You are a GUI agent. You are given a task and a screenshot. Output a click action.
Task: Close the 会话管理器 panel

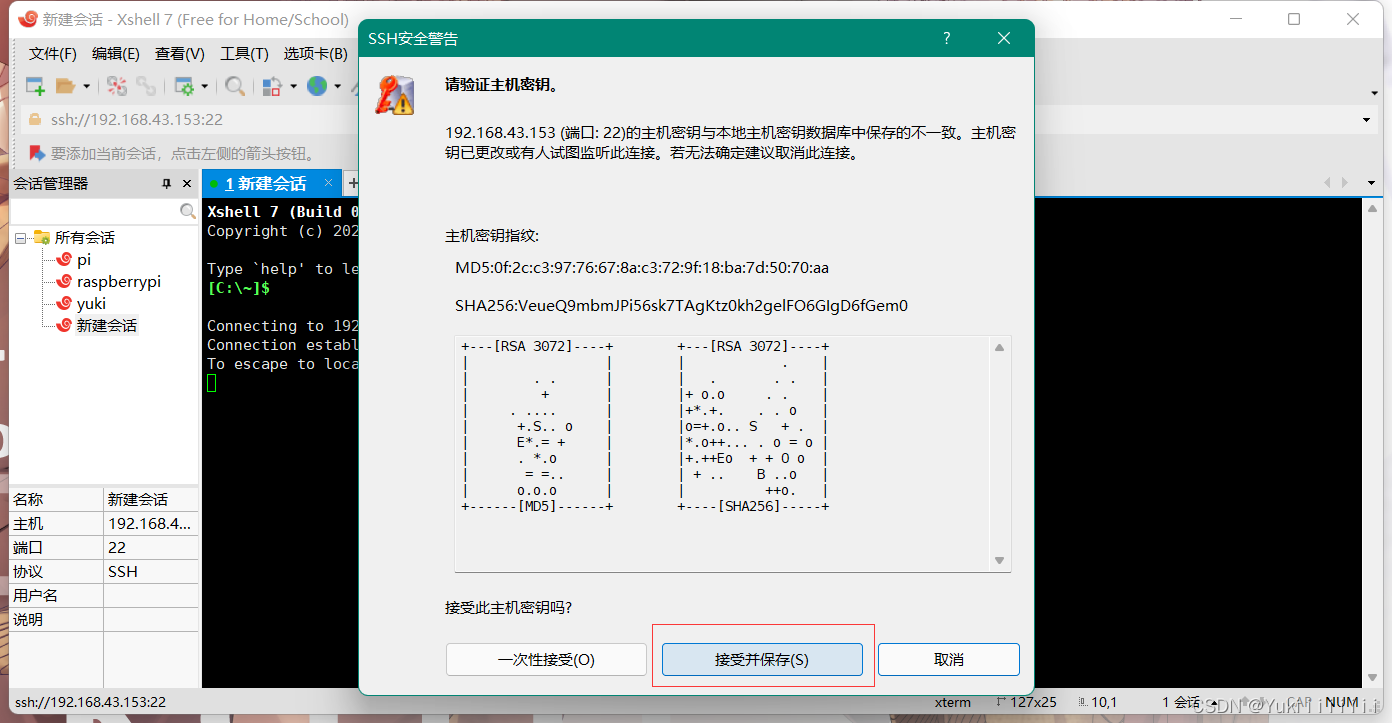[x=187, y=184]
